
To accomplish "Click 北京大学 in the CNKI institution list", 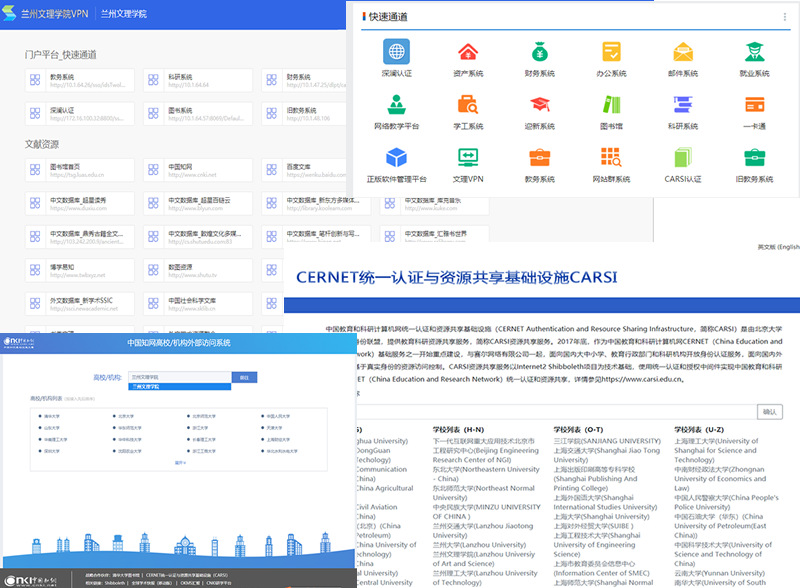I will coord(126,416).
